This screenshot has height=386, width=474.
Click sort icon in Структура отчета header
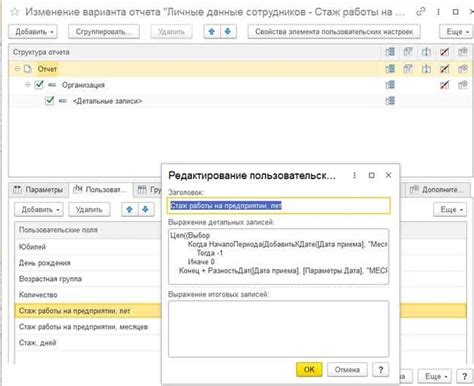(426, 52)
